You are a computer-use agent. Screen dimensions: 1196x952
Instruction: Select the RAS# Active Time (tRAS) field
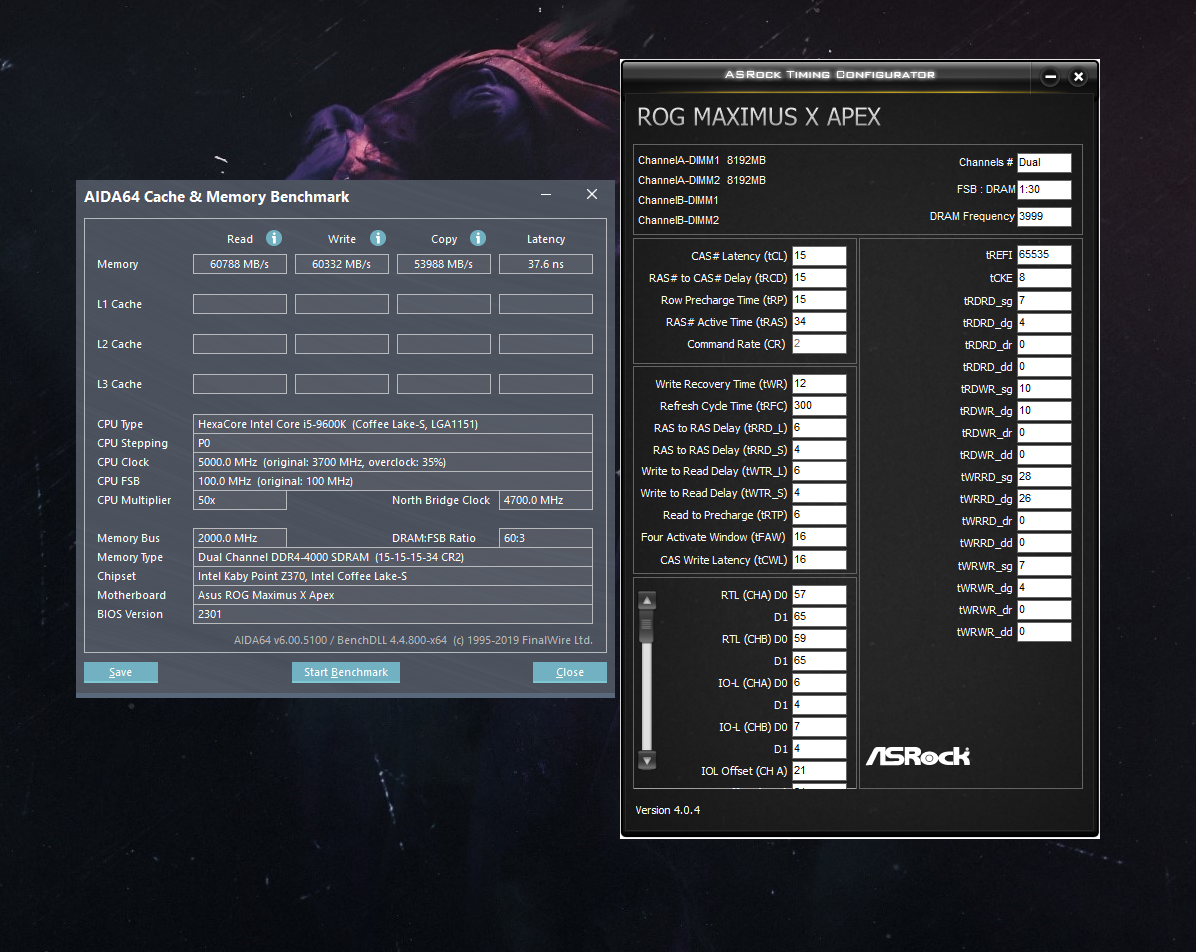[819, 322]
